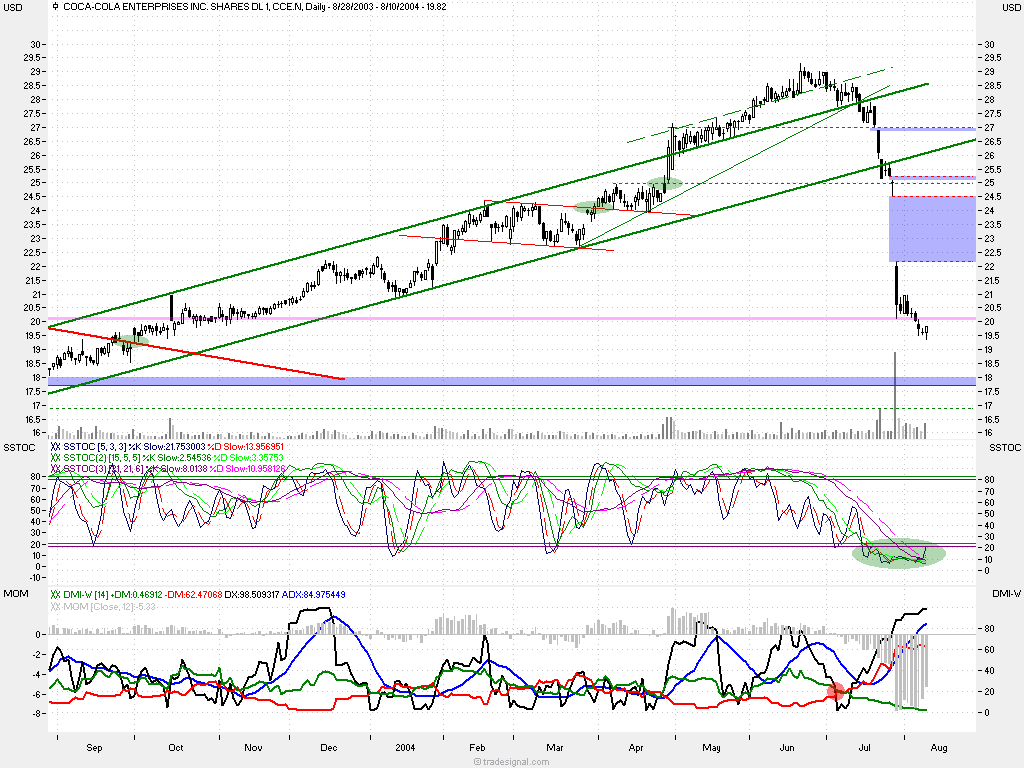1024x768 pixels.
Task: Click the green oval on the stochastic low
Action: tap(899, 553)
